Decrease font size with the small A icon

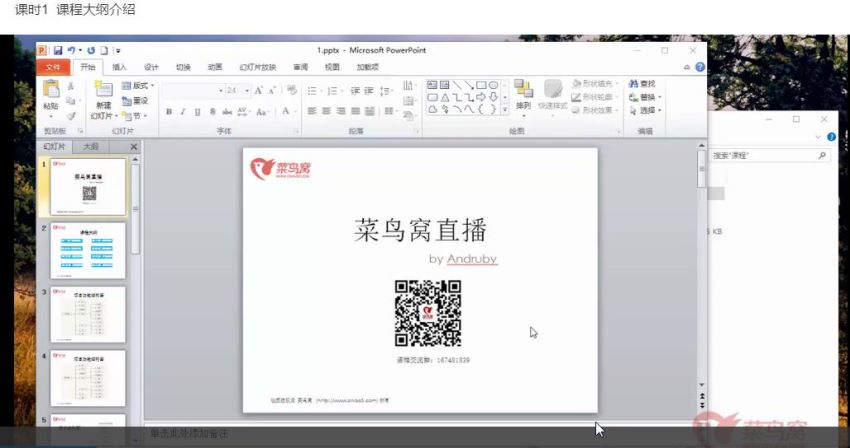(x=272, y=90)
